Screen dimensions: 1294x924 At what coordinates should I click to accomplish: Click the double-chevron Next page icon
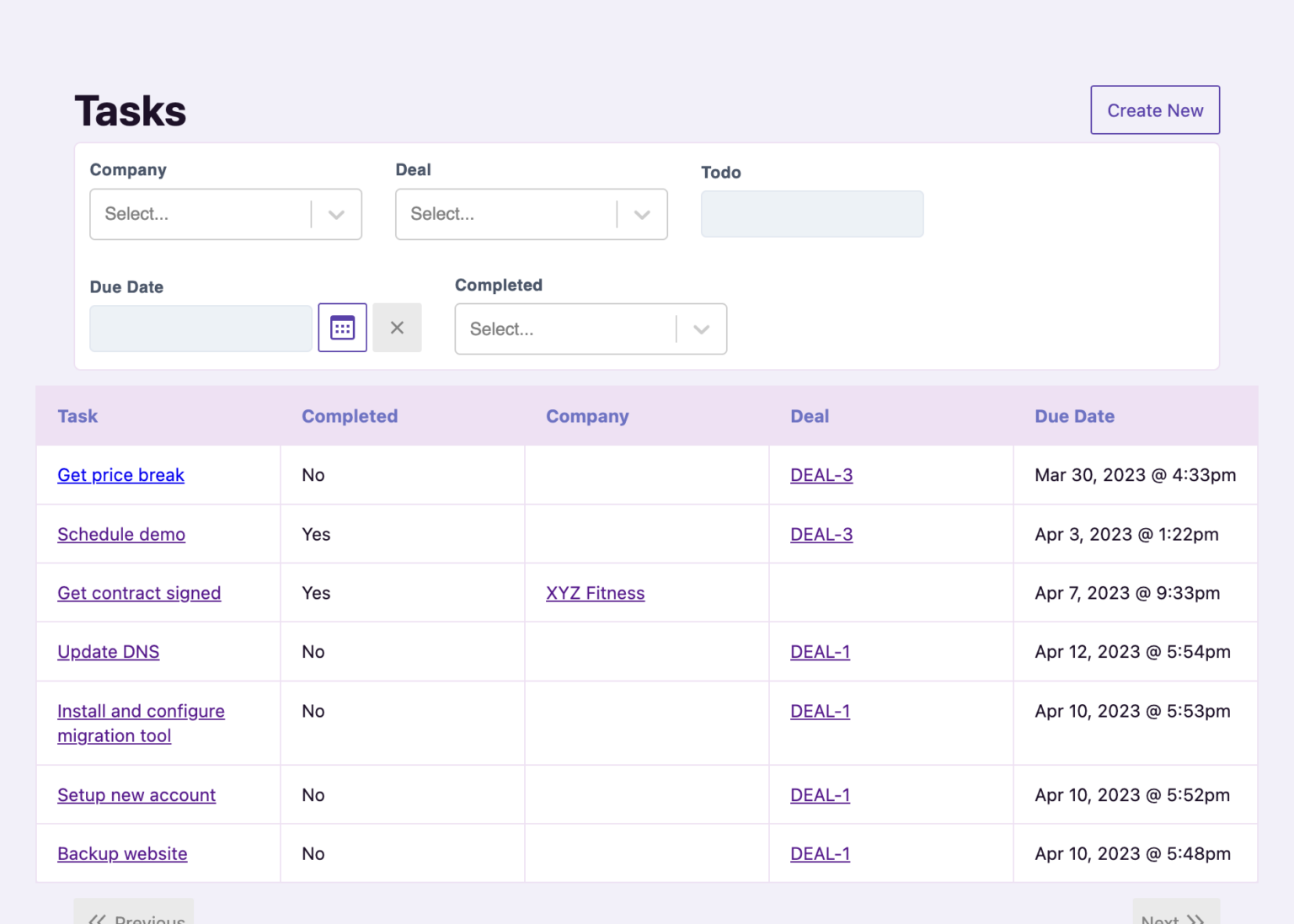[x=1195, y=920]
